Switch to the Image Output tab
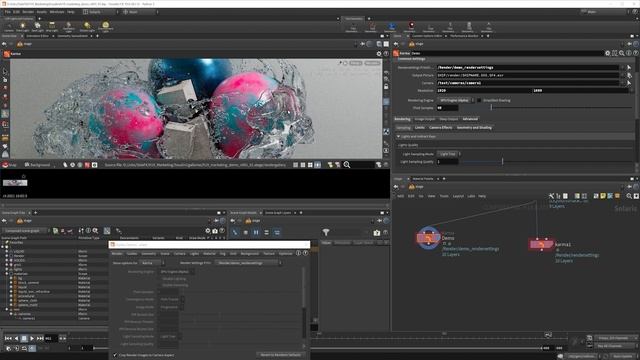 [425, 119]
